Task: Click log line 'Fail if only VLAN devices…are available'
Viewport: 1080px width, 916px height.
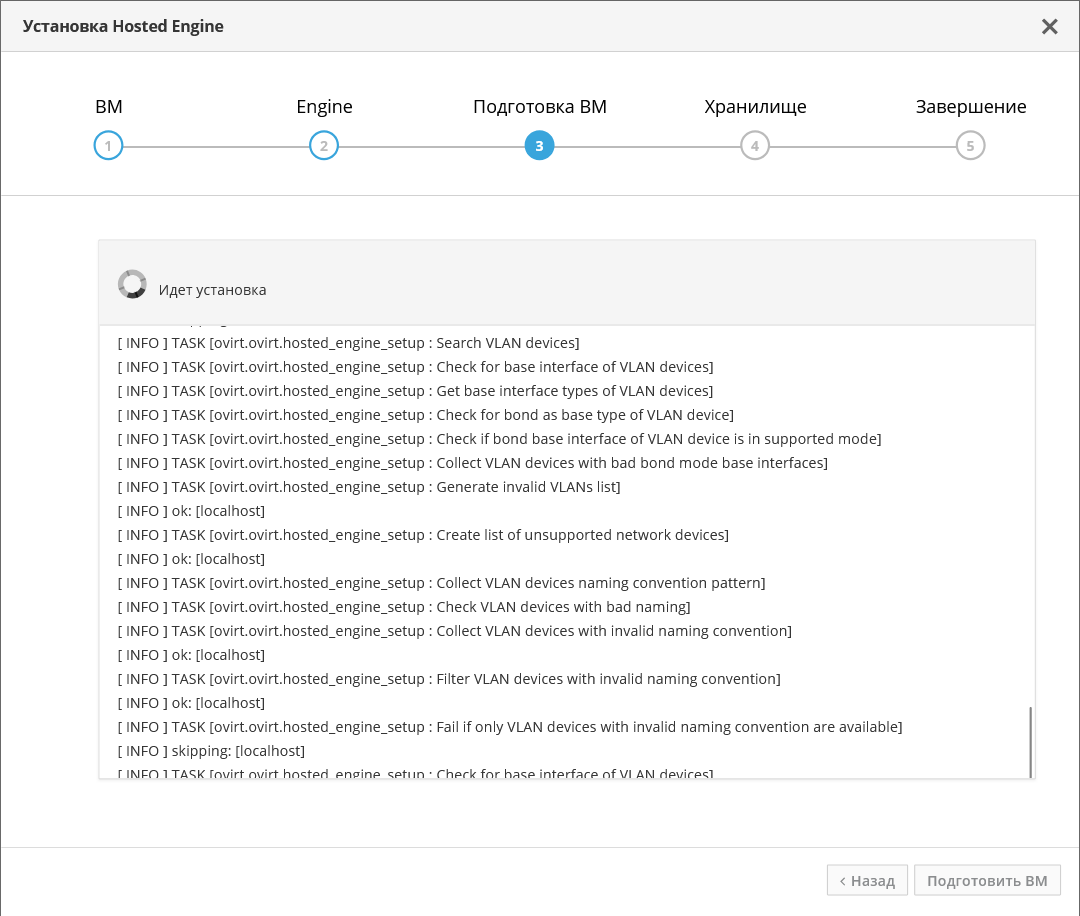Action: [x=510, y=727]
